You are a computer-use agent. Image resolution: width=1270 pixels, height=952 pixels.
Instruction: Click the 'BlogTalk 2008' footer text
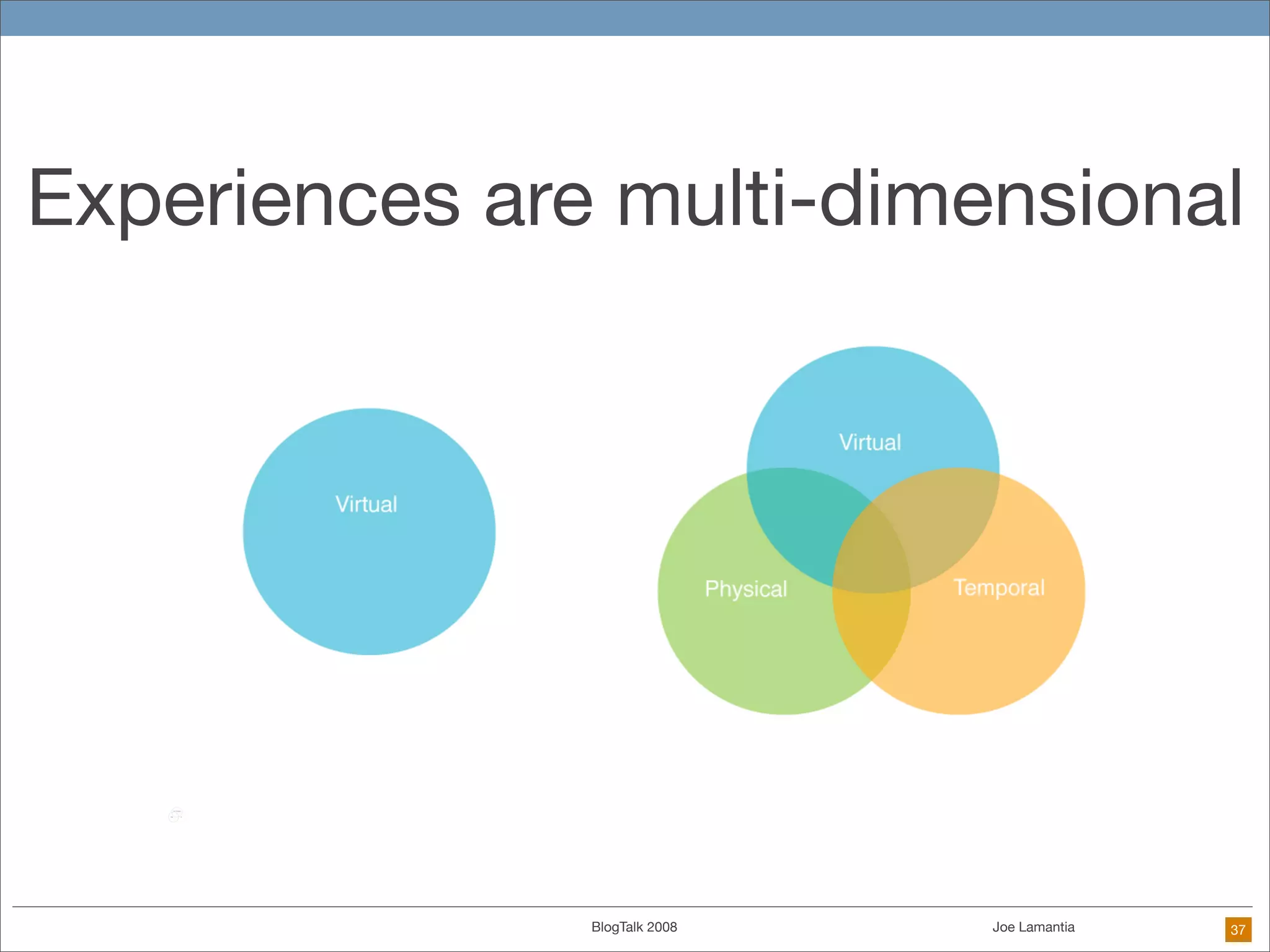coord(634,927)
